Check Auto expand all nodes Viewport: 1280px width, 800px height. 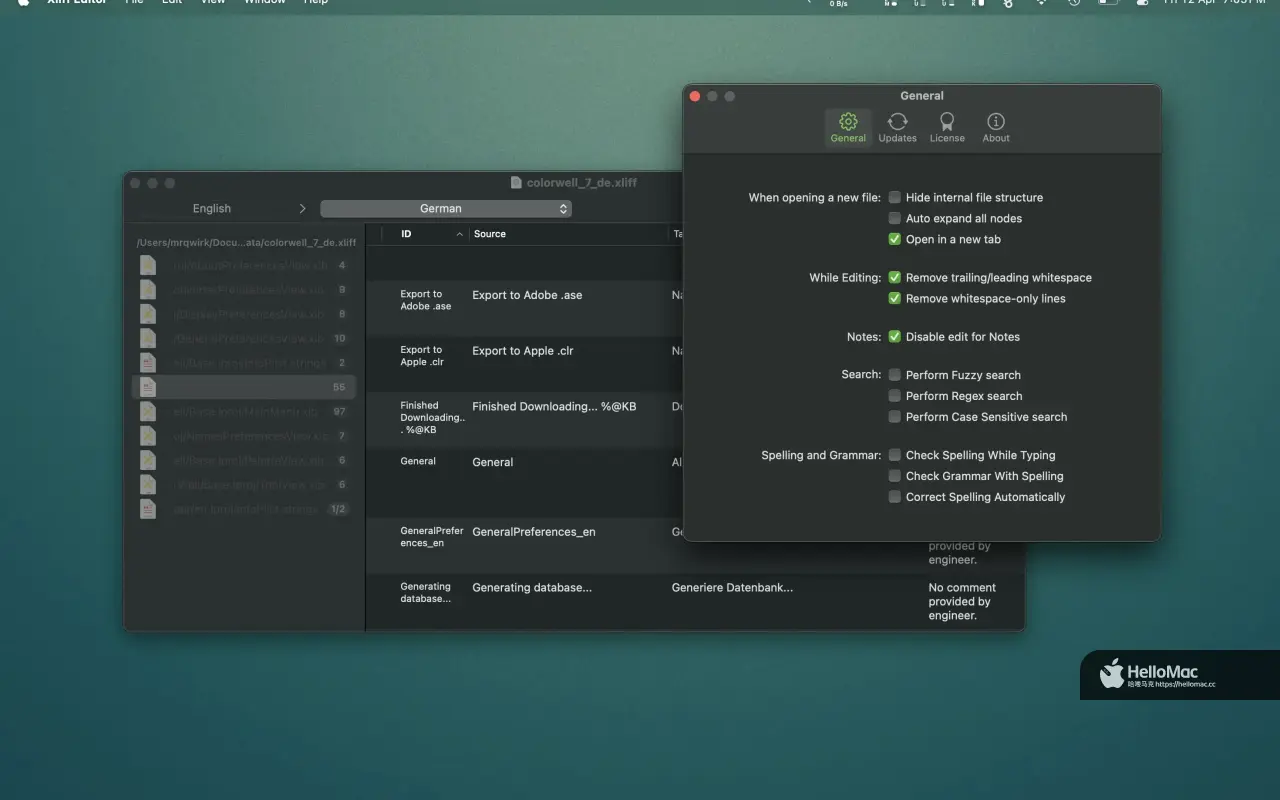point(895,219)
